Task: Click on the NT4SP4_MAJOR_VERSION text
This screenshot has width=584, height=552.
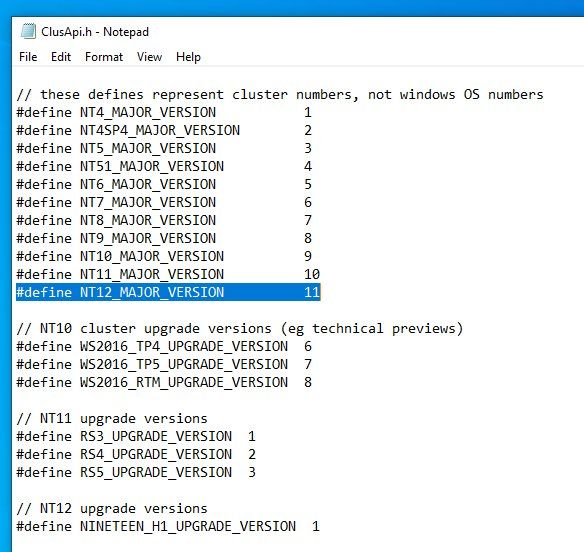Action: click(160, 130)
